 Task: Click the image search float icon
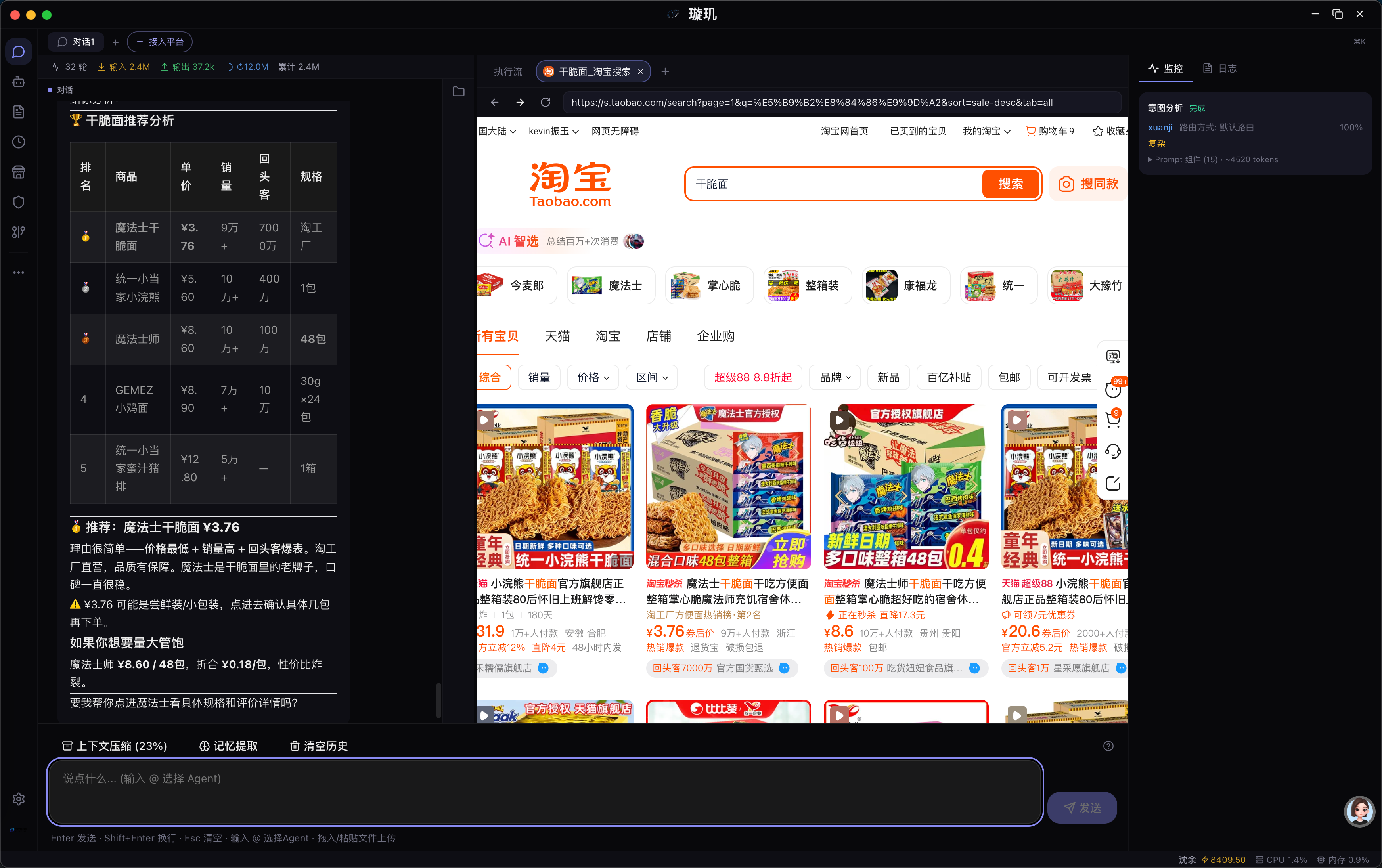tap(1113, 356)
